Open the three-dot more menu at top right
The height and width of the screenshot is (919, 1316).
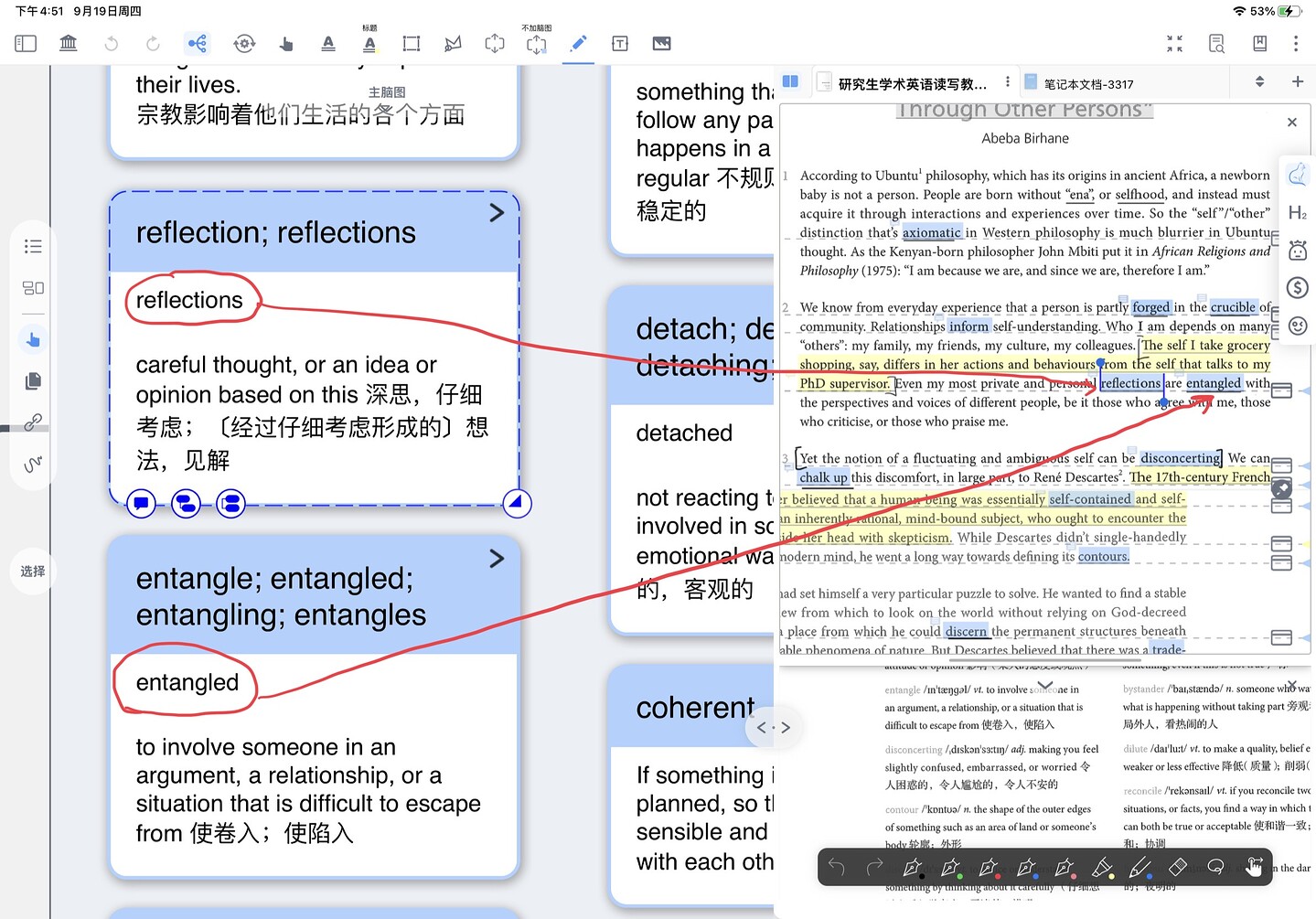[x=1296, y=43]
